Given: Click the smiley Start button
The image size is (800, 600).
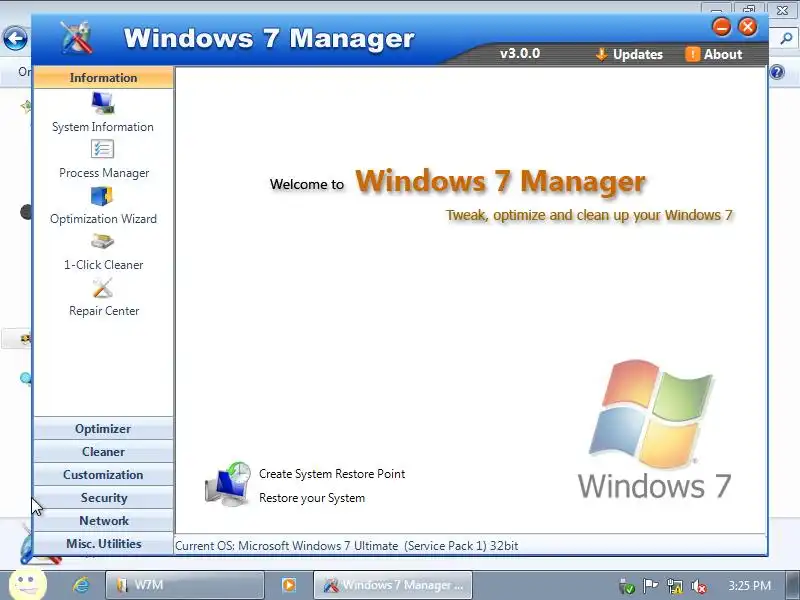Looking at the screenshot, I should point(28,583).
